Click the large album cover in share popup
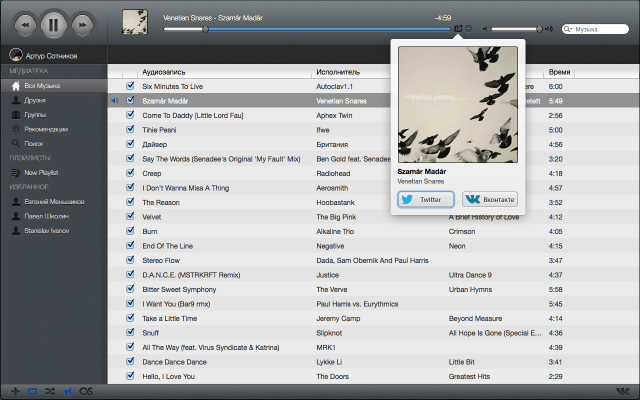The image size is (640, 400). pos(458,104)
